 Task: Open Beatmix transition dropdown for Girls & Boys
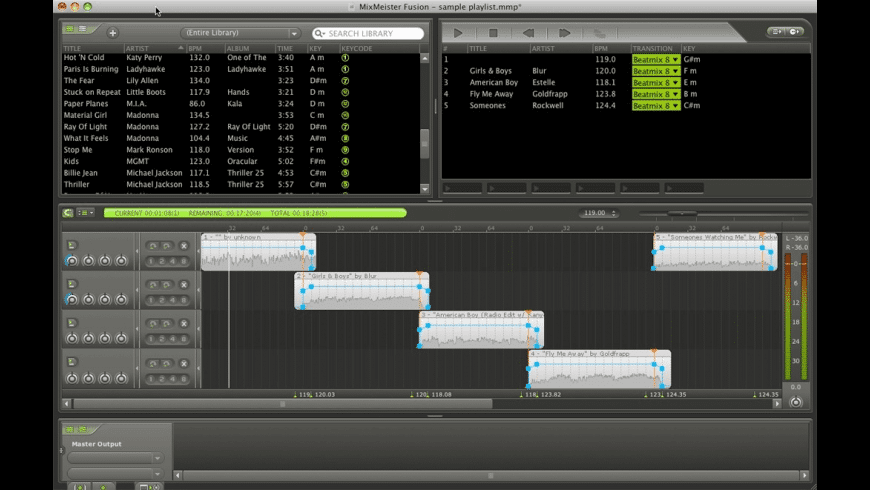click(x=655, y=71)
